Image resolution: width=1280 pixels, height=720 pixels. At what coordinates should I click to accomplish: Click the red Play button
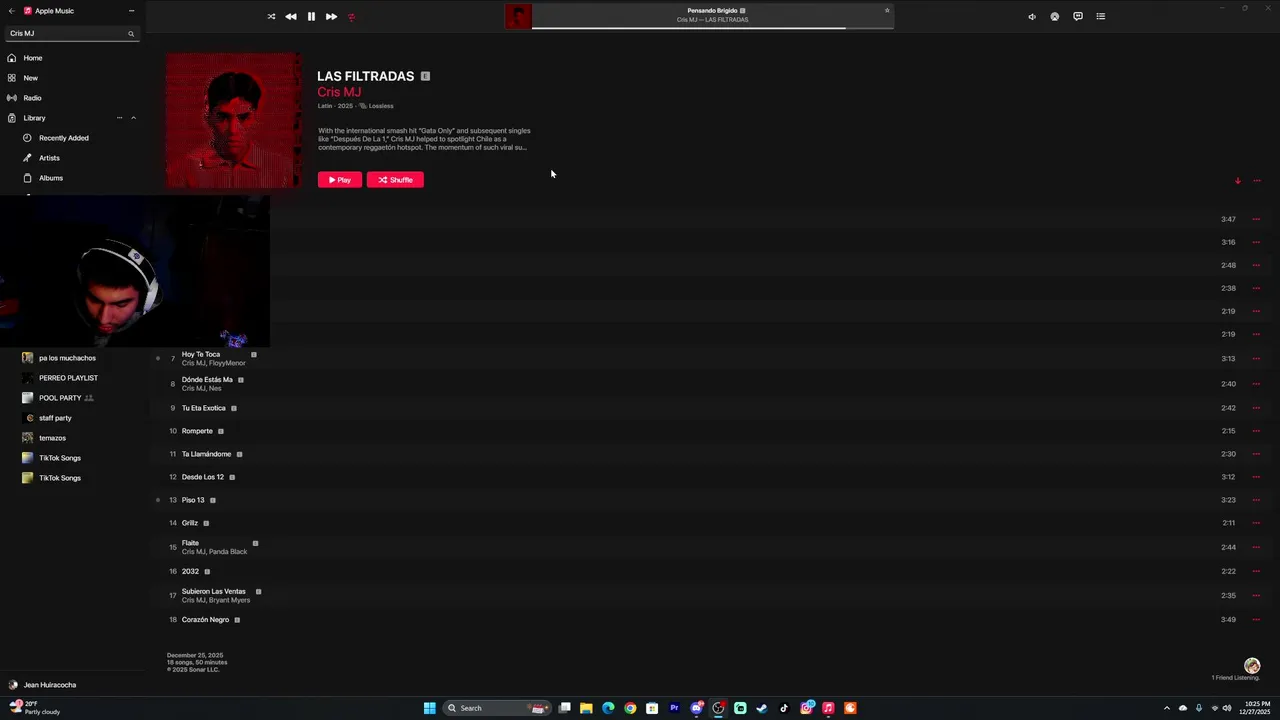(x=340, y=180)
